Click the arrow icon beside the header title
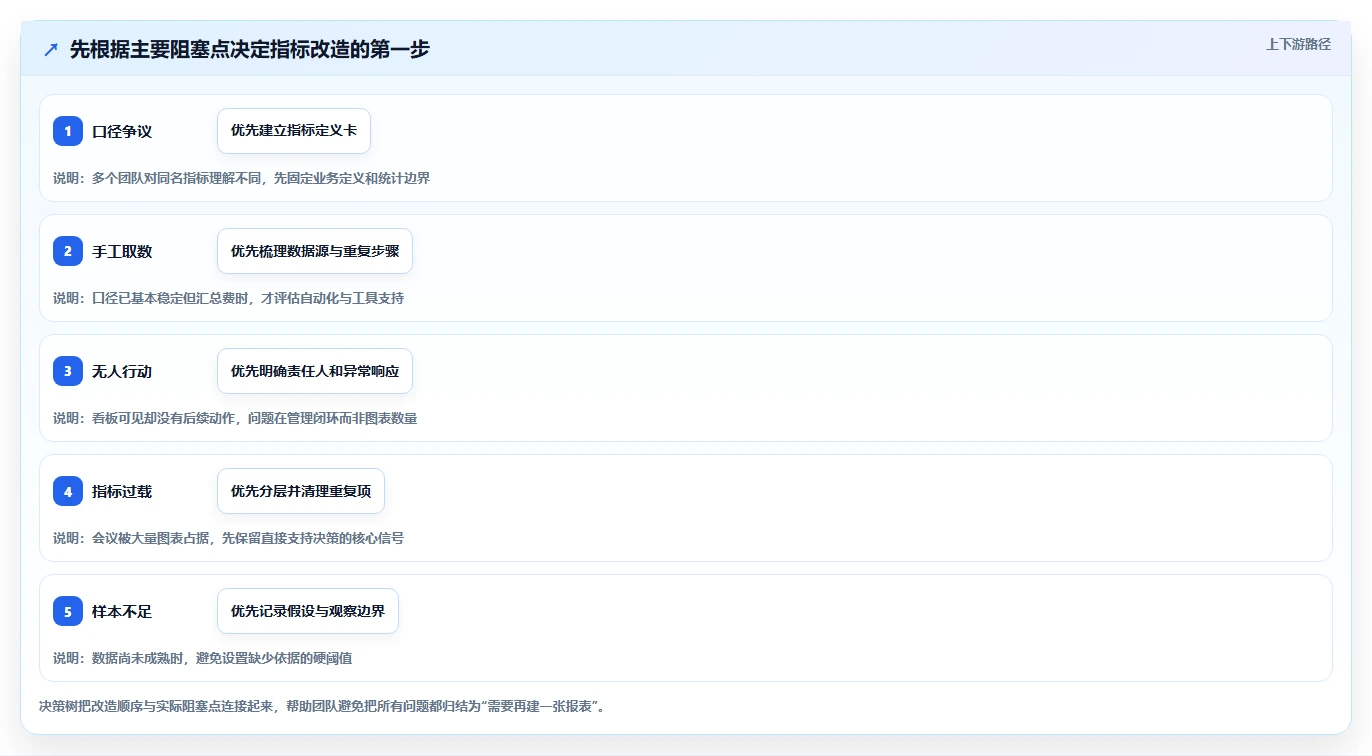The height and width of the screenshot is (756, 1372). tap(51, 50)
